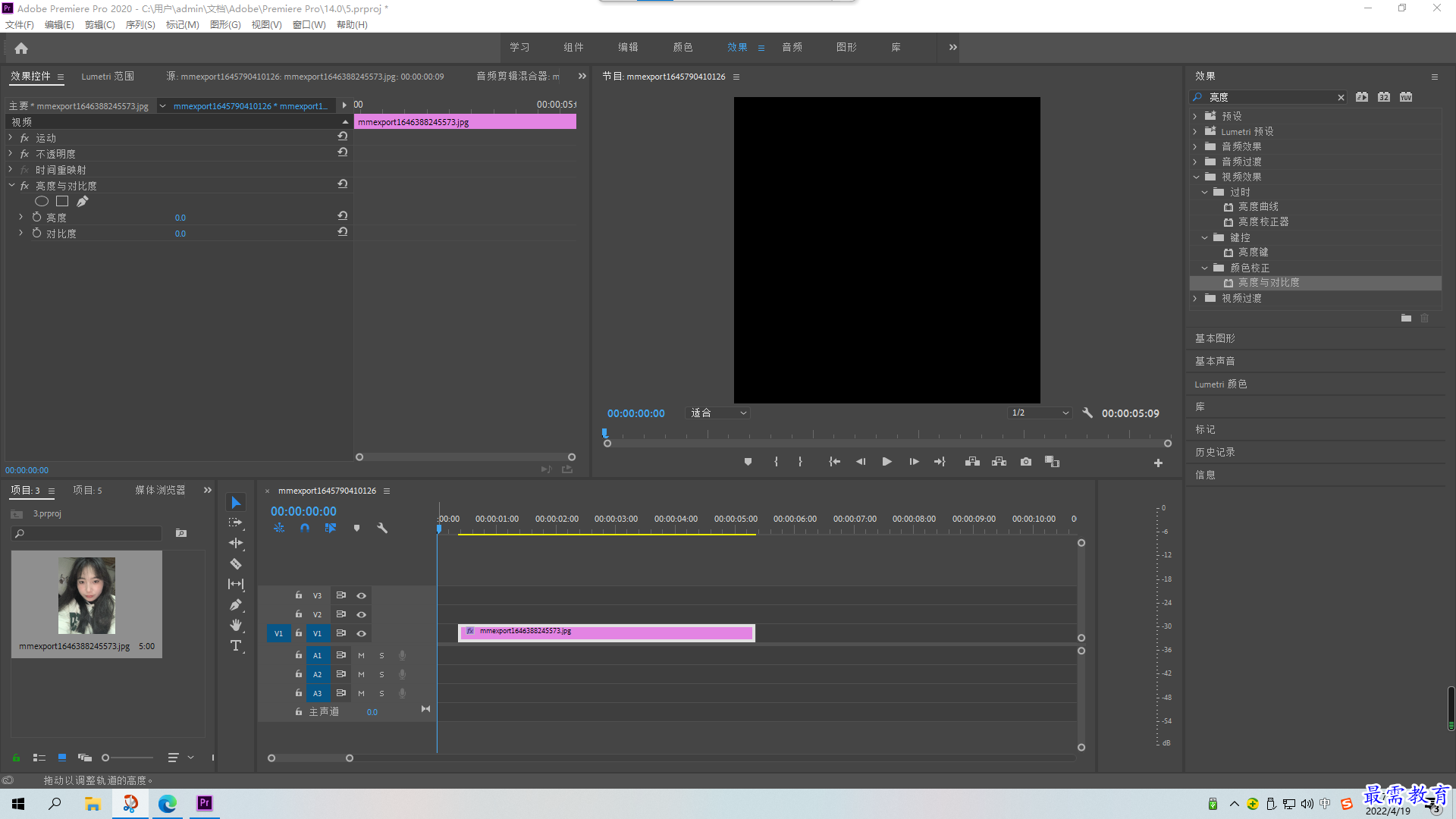Collapse the 颜色校正 folder
This screenshot has height=819, width=1456.
[x=1205, y=268]
